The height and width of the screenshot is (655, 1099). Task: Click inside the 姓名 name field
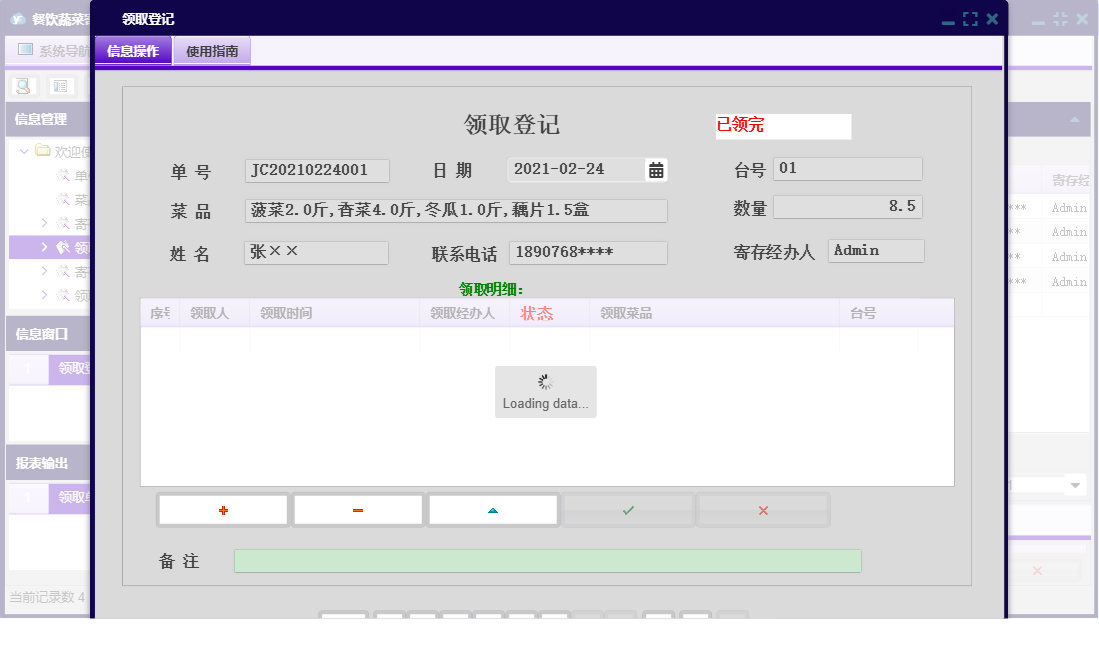coord(316,253)
